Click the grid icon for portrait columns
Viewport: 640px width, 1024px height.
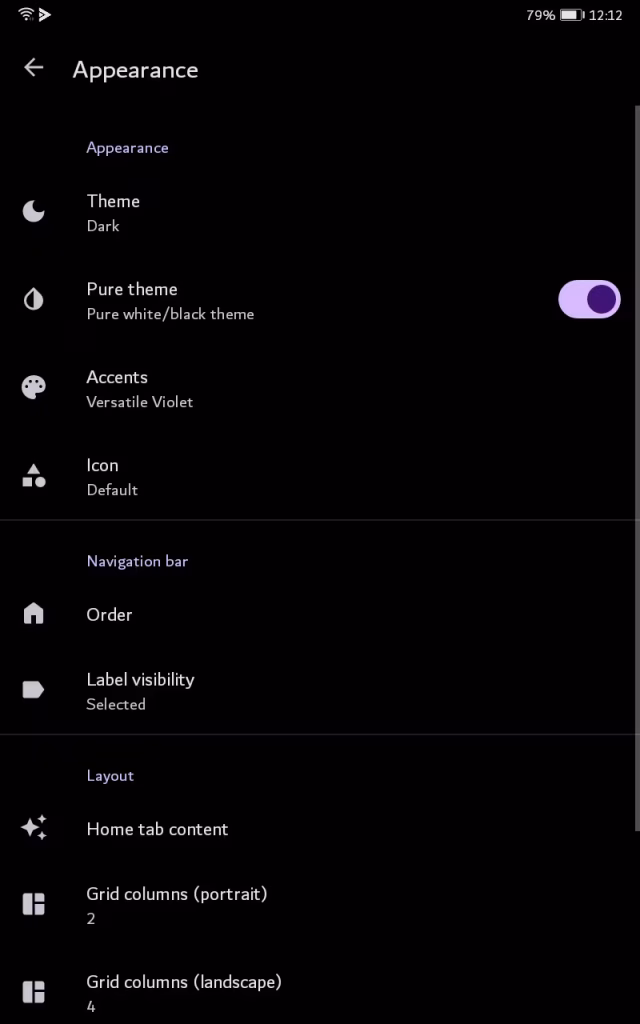point(33,904)
